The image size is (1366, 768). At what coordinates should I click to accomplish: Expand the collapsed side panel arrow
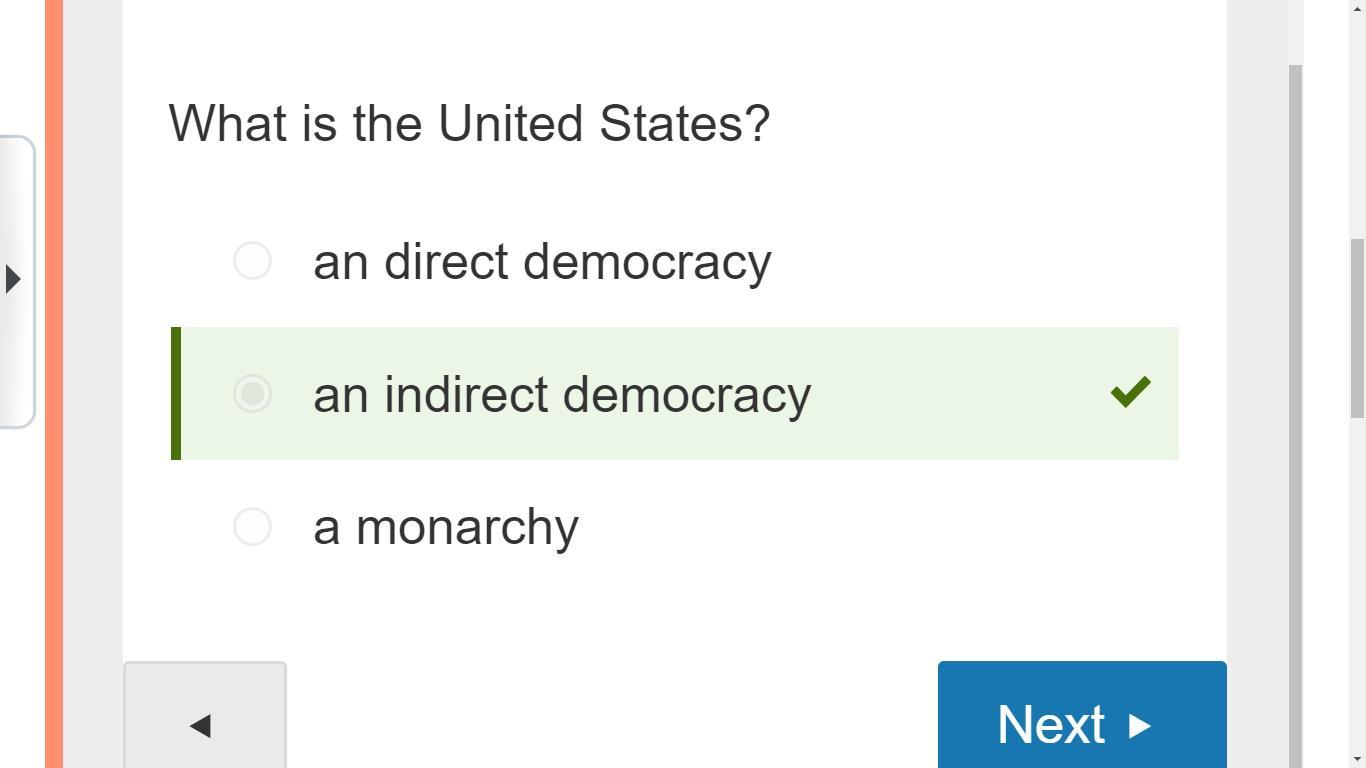tap(13, 279)
